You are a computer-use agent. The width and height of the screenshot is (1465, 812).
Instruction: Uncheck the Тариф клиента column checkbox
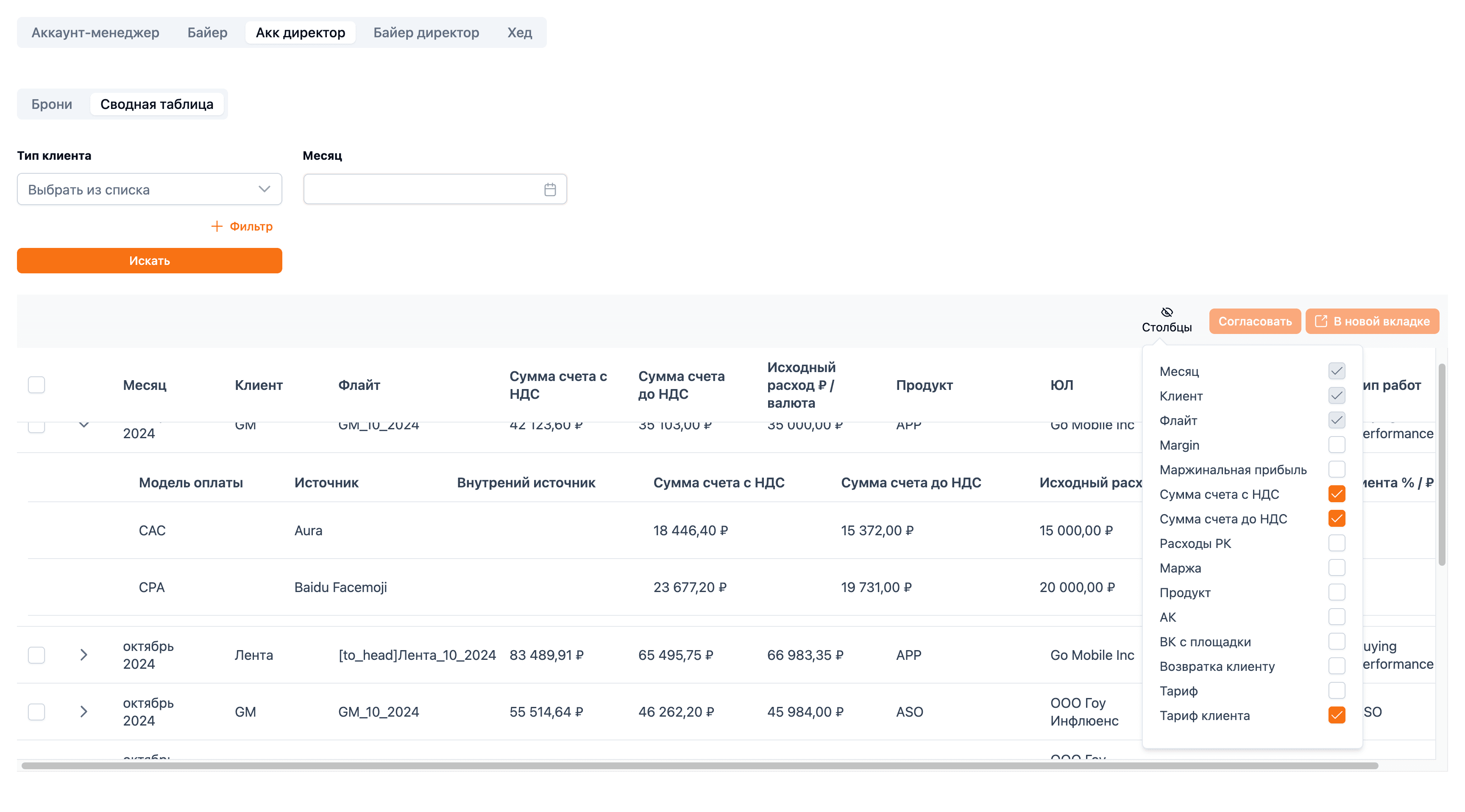tap(1337, 715)
